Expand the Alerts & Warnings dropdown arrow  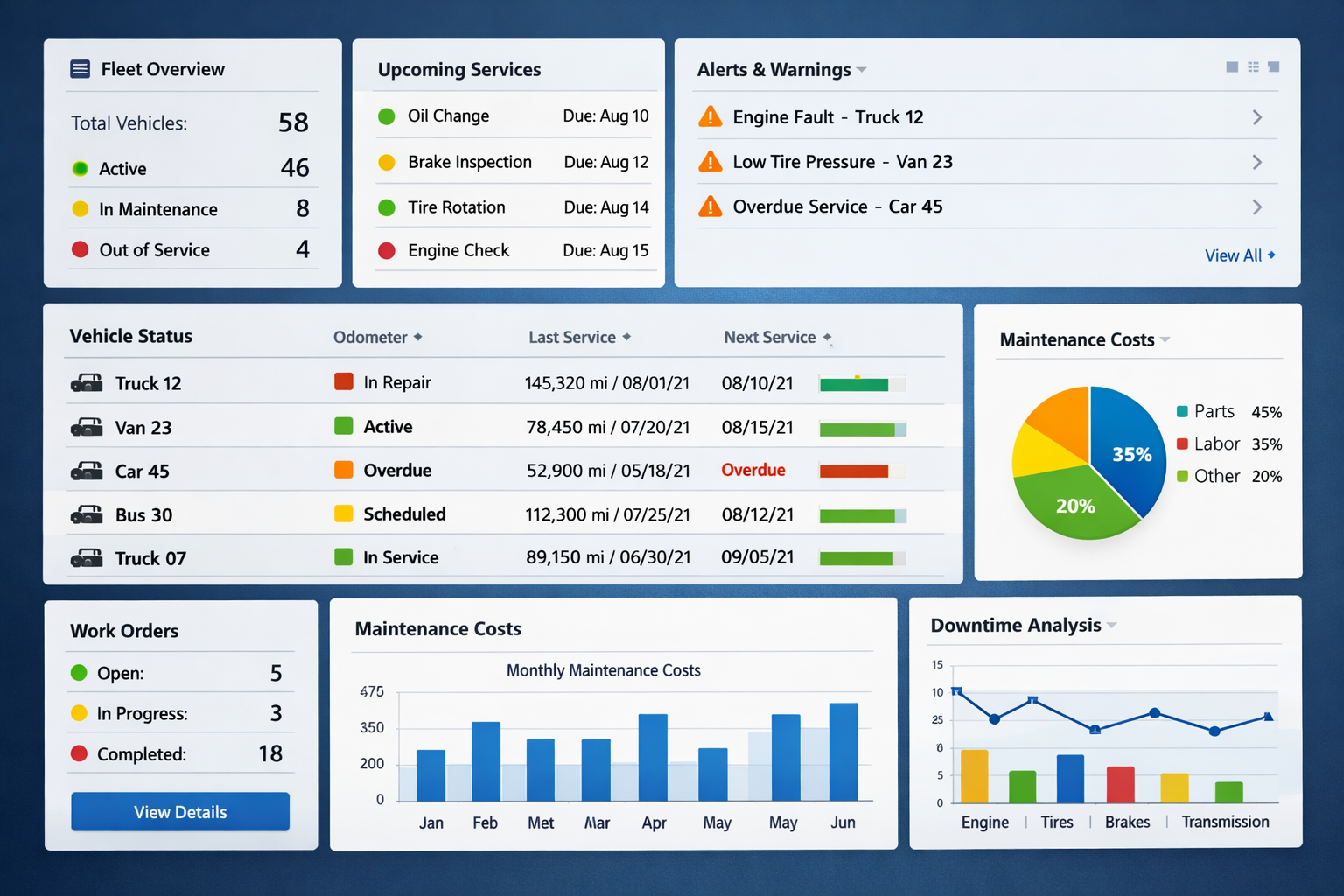862,70
